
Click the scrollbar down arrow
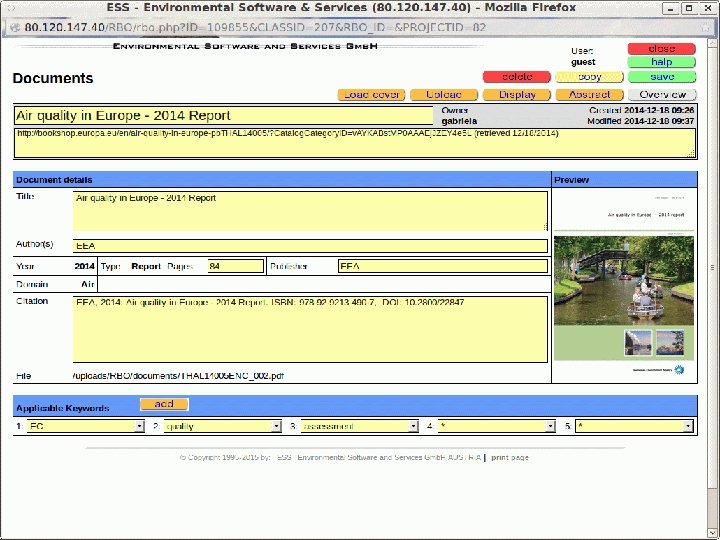(x=712, y=532)
